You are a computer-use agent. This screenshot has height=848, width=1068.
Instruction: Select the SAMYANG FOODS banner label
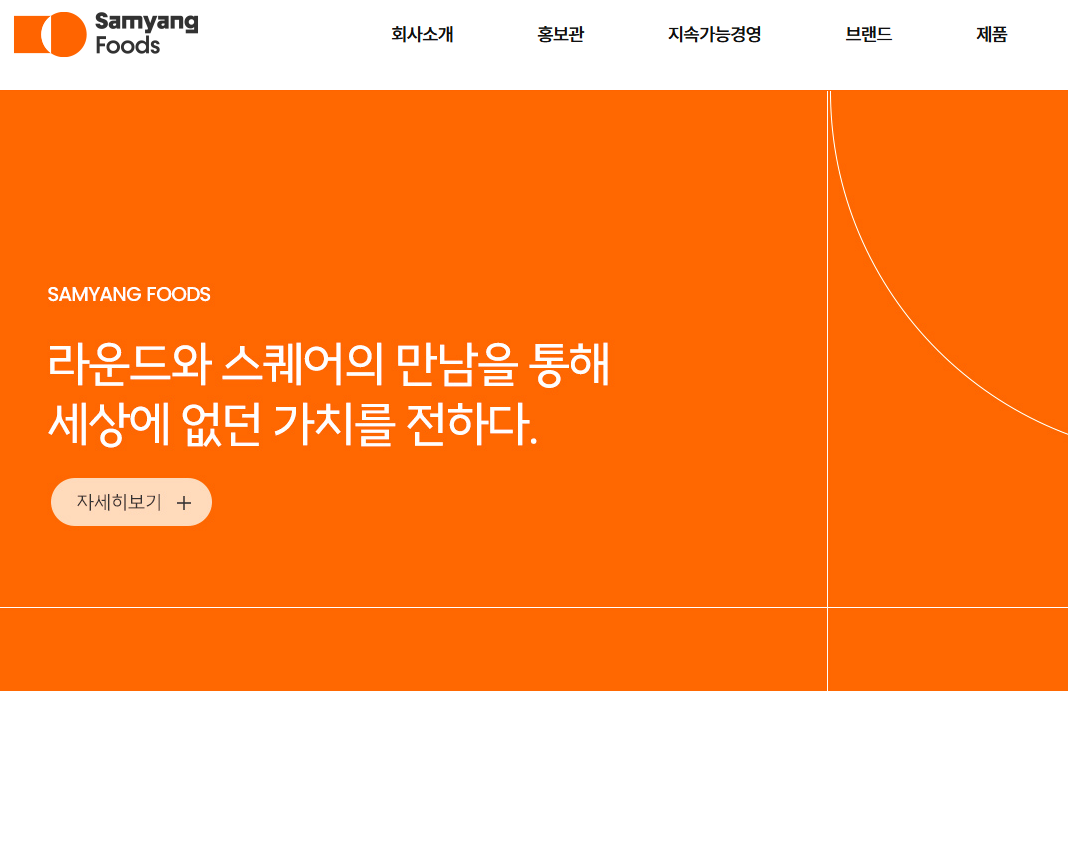(129, 294)
